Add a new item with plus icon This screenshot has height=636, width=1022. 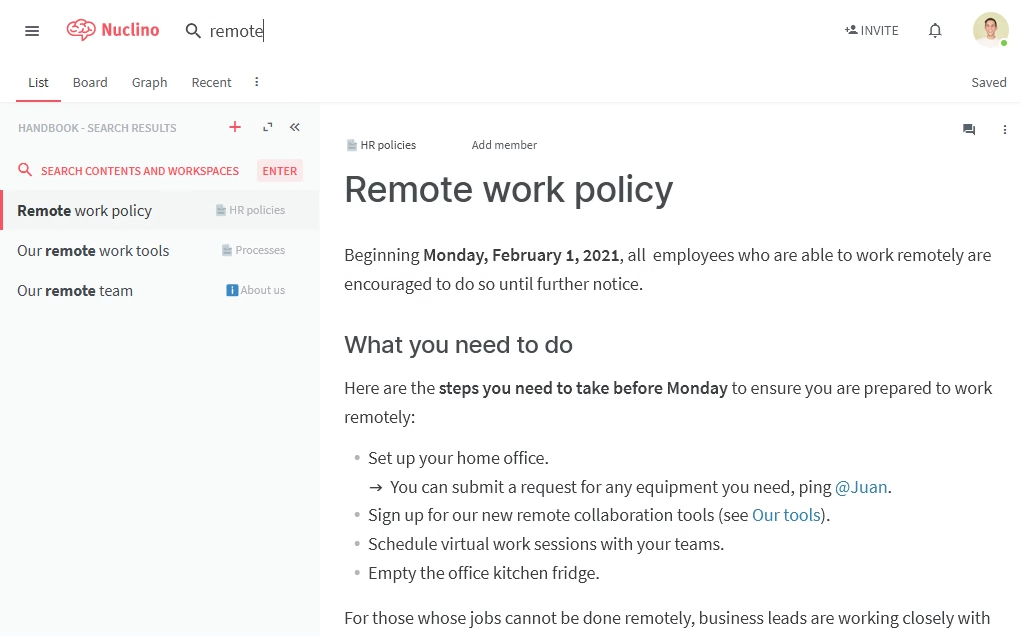point(235,127)
